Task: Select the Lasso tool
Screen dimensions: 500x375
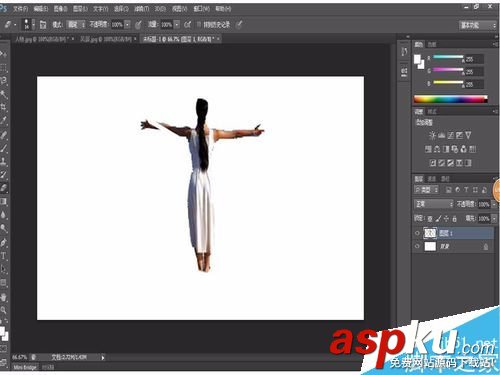Action: coord(3,81)
